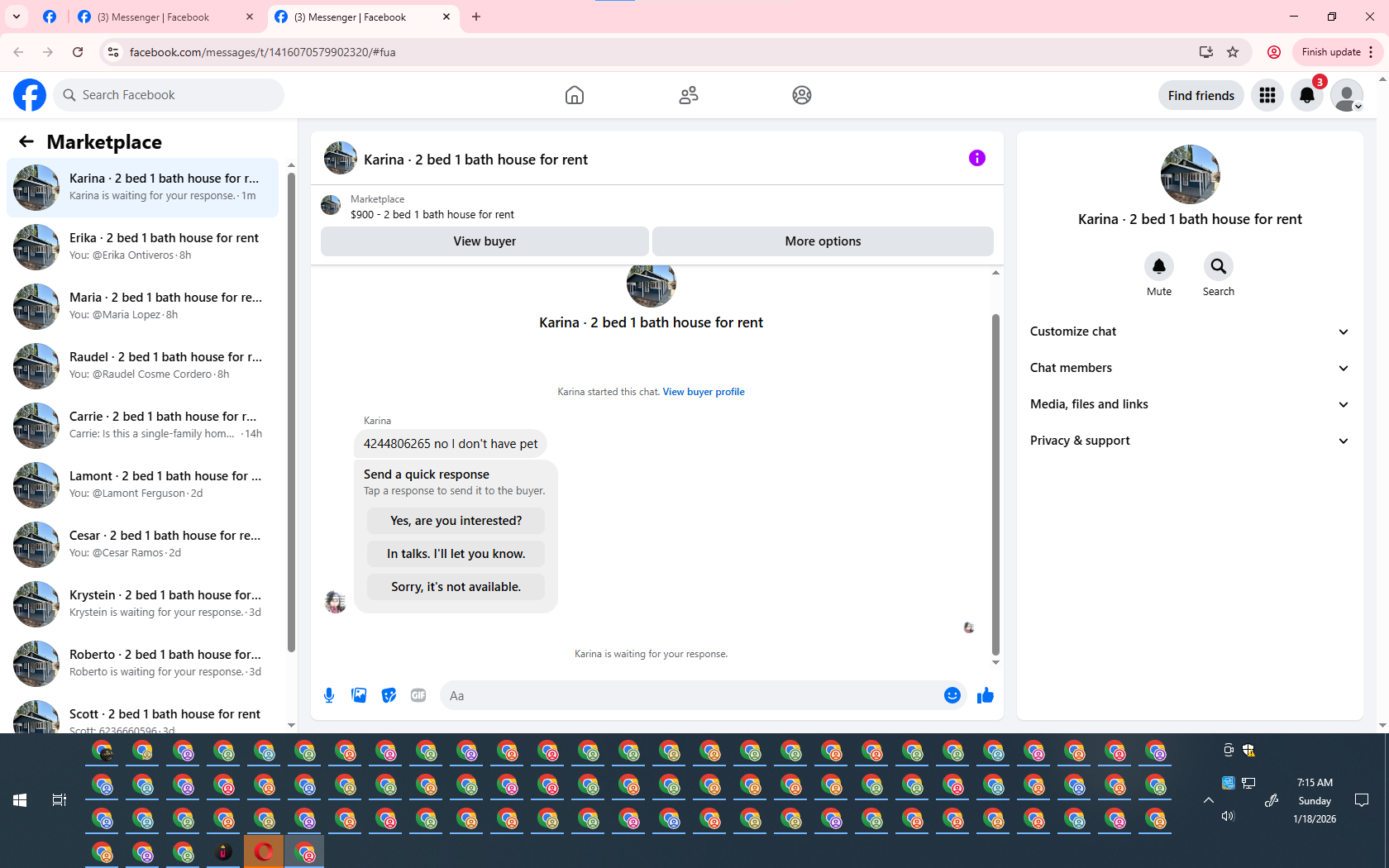Send a voice clip with microphone icon
The width and height of the screenshot is (1389, 868).
pos(329,695)
